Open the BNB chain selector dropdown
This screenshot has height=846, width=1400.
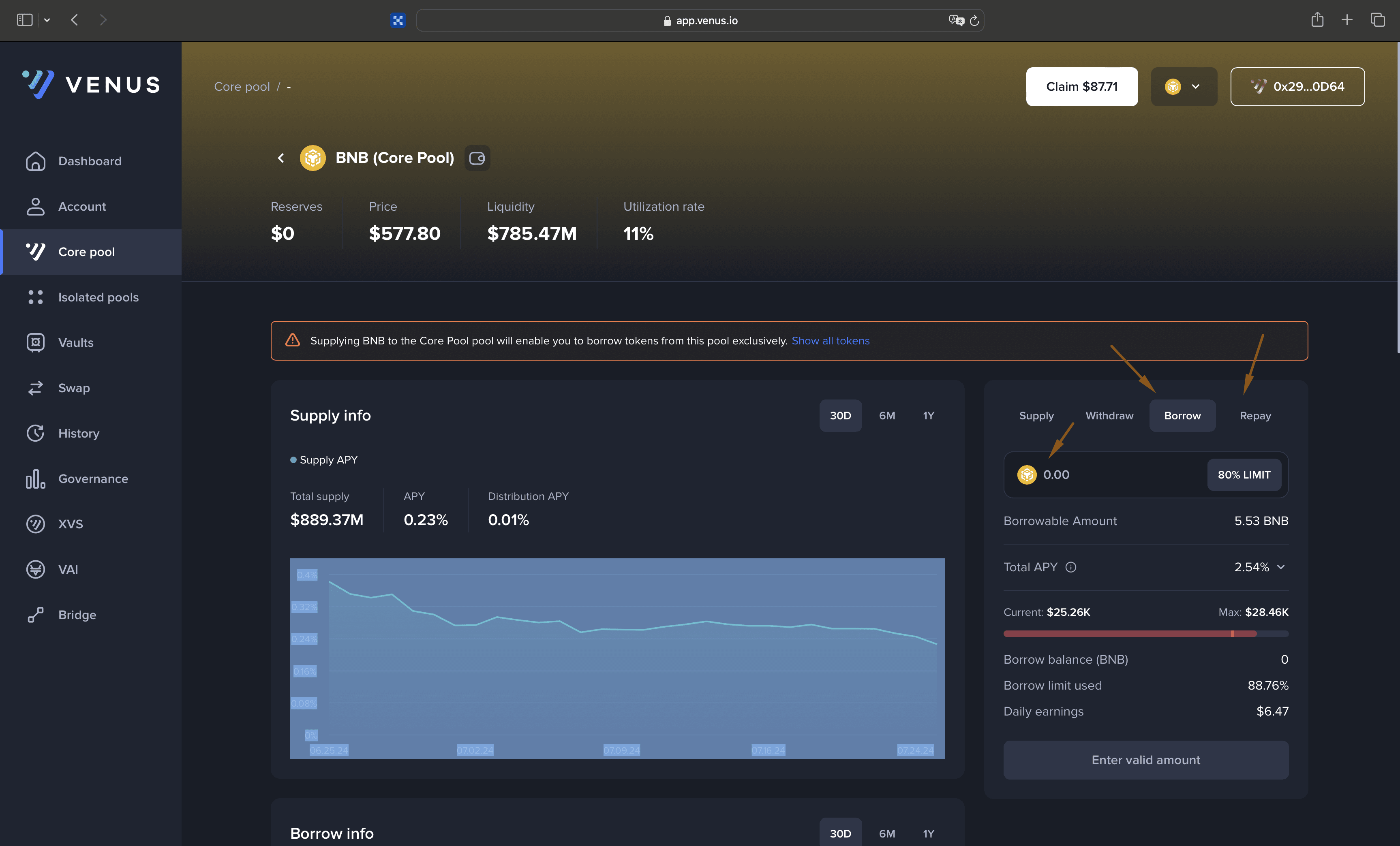tap(1184, 86)
